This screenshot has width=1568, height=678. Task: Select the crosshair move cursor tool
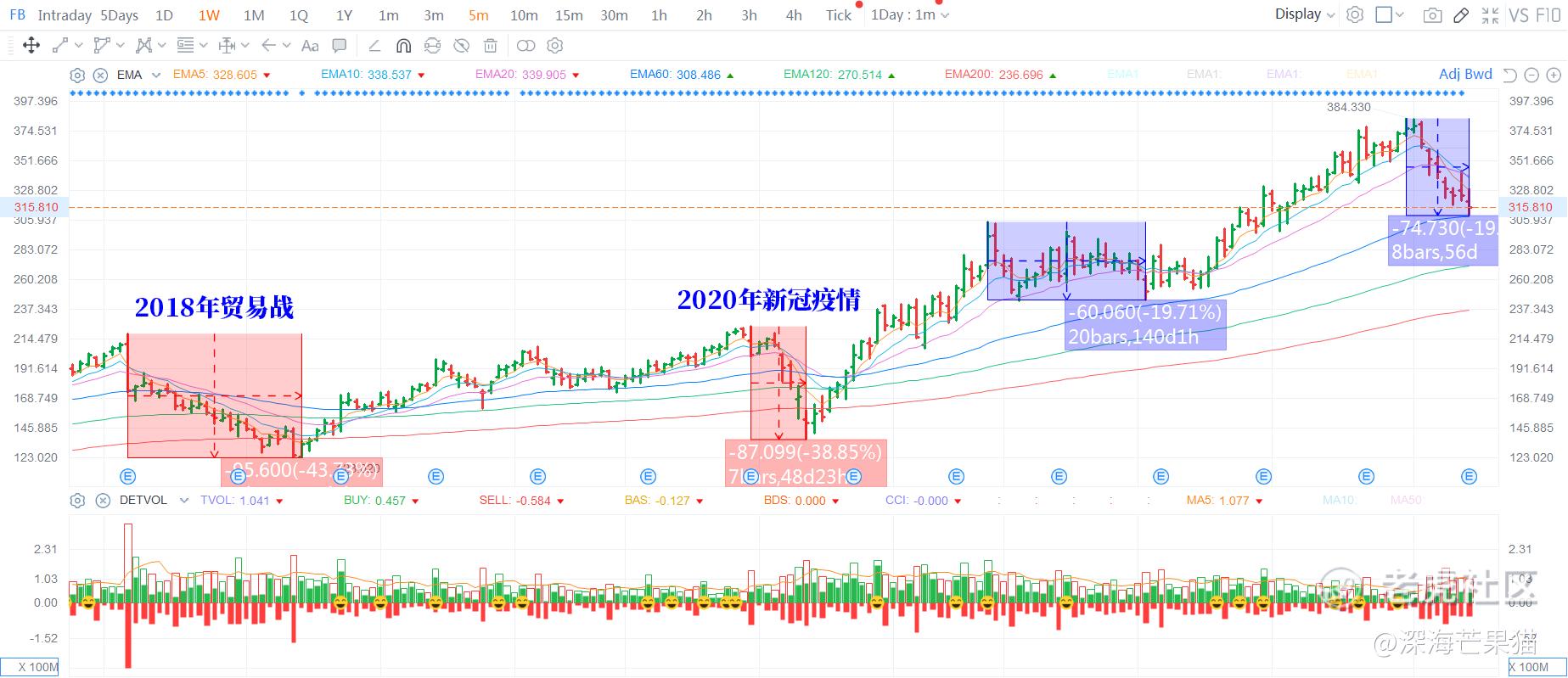[x=31, y=46]
